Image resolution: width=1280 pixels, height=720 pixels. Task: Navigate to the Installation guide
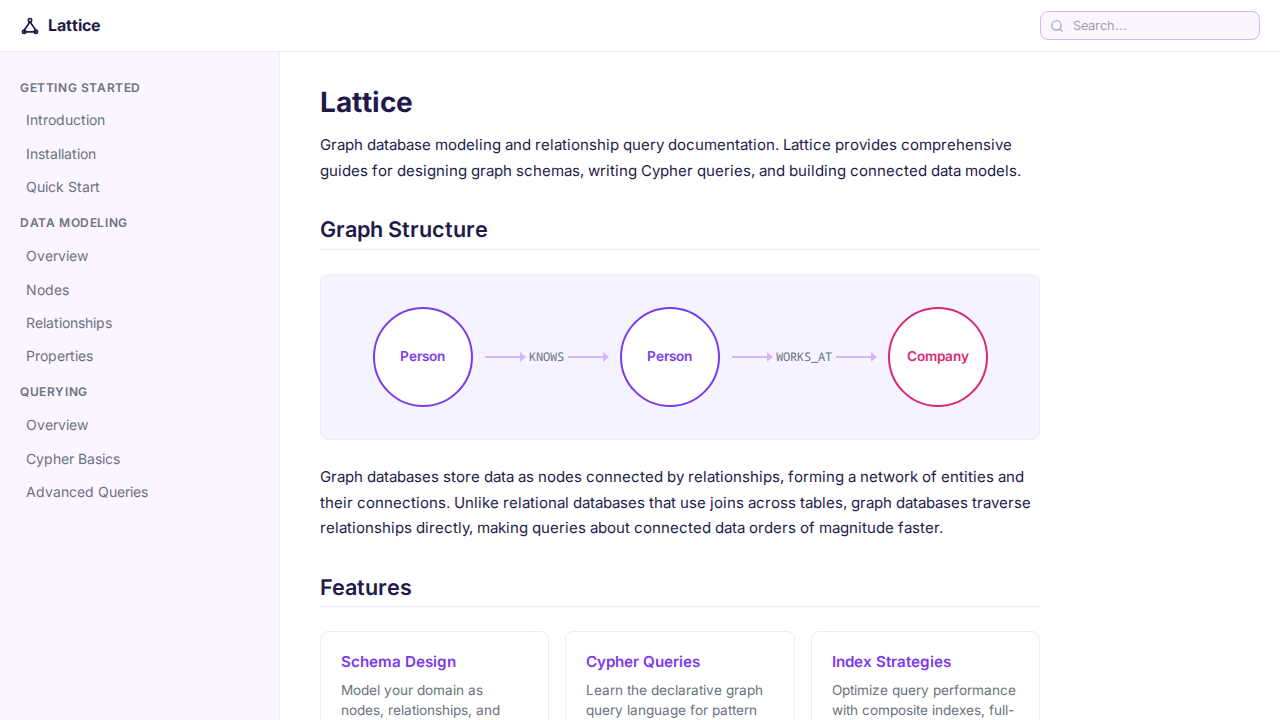pyautogui.click(x=61, y=154)
